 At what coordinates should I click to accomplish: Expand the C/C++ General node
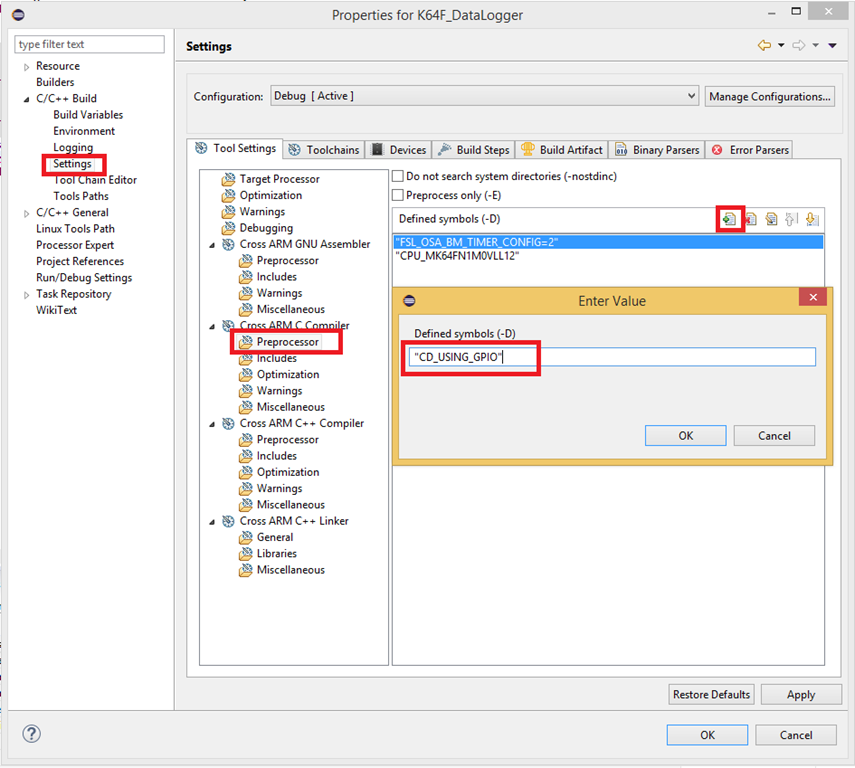(x=27, y=213)
